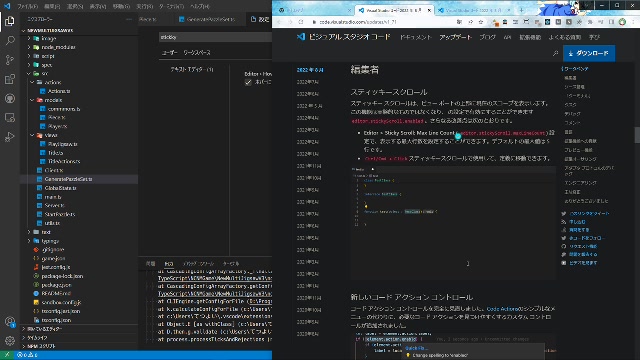Open tsconfig.json in the Explorer tree
The image size is (640, 360).
(x=56, y=320)
